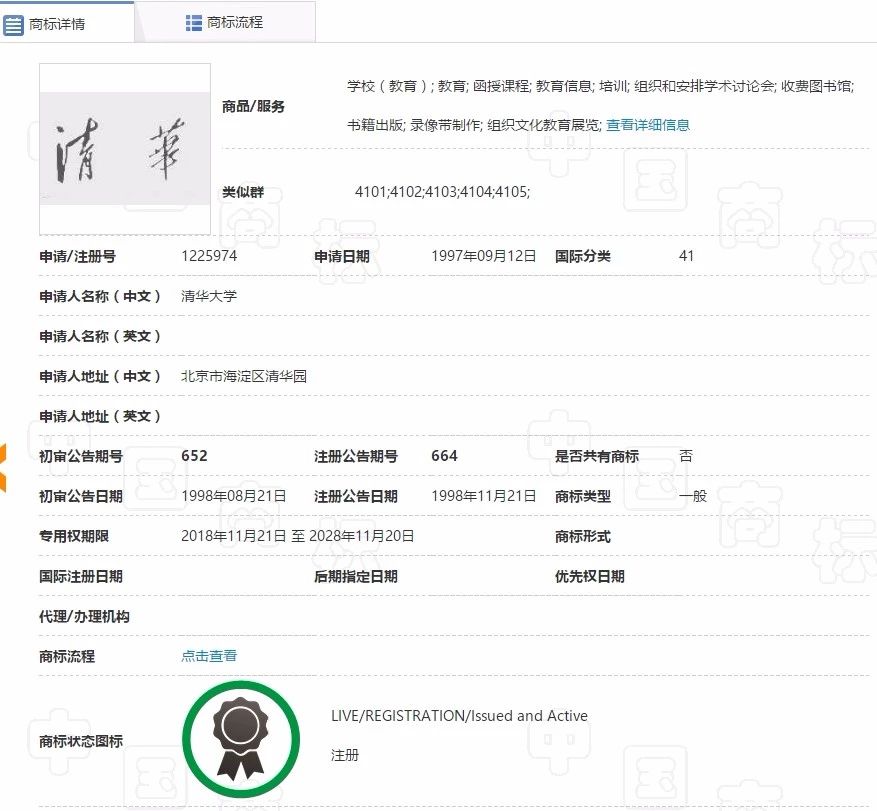This screenshot has width=877, height=811.
Task: Click the 清华 trademark image thumbnail
Action: click(x=125, y=149)
